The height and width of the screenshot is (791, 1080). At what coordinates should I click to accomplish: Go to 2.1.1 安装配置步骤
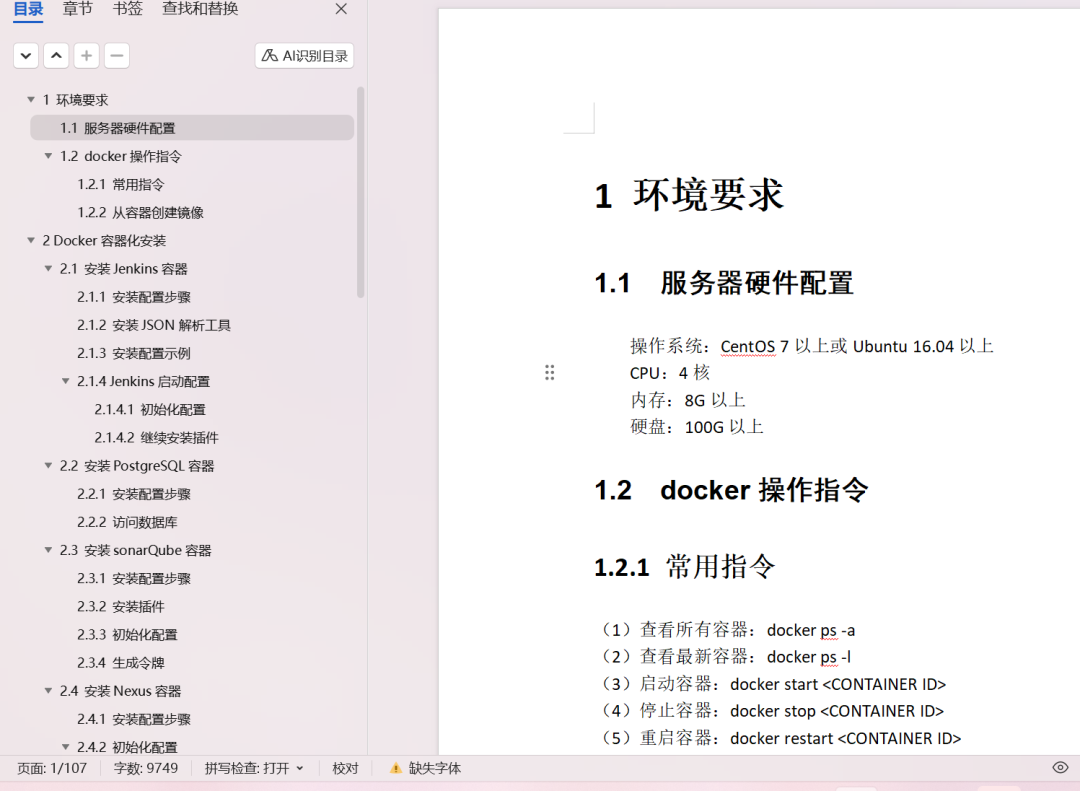click(134, 297)
